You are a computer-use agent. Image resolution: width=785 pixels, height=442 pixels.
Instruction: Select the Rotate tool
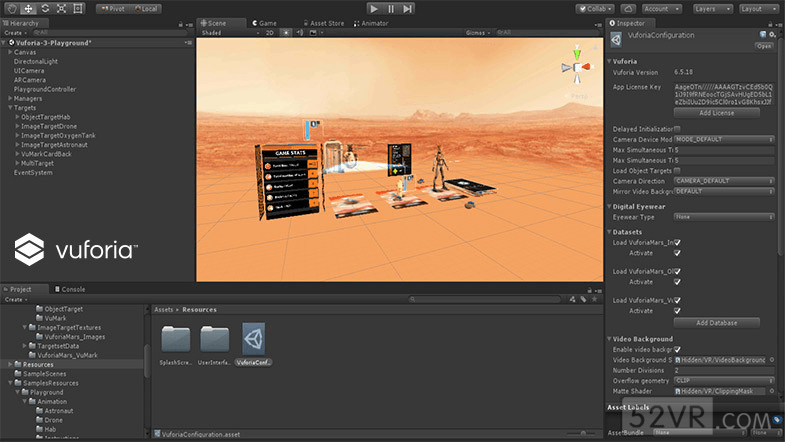click(x=45, y=9)
